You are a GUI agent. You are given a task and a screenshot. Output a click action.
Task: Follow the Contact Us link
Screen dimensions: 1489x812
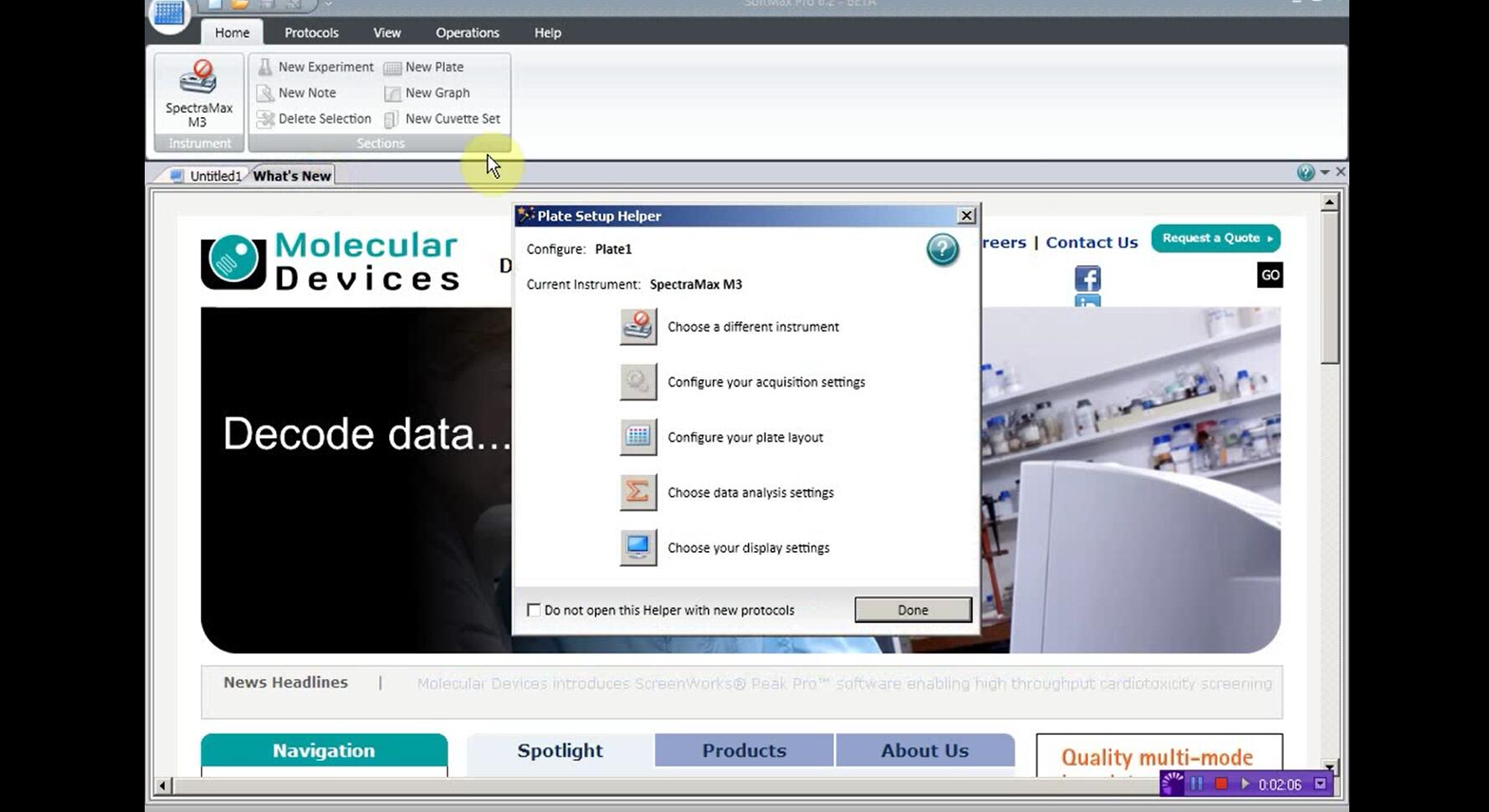[1092, 243]
